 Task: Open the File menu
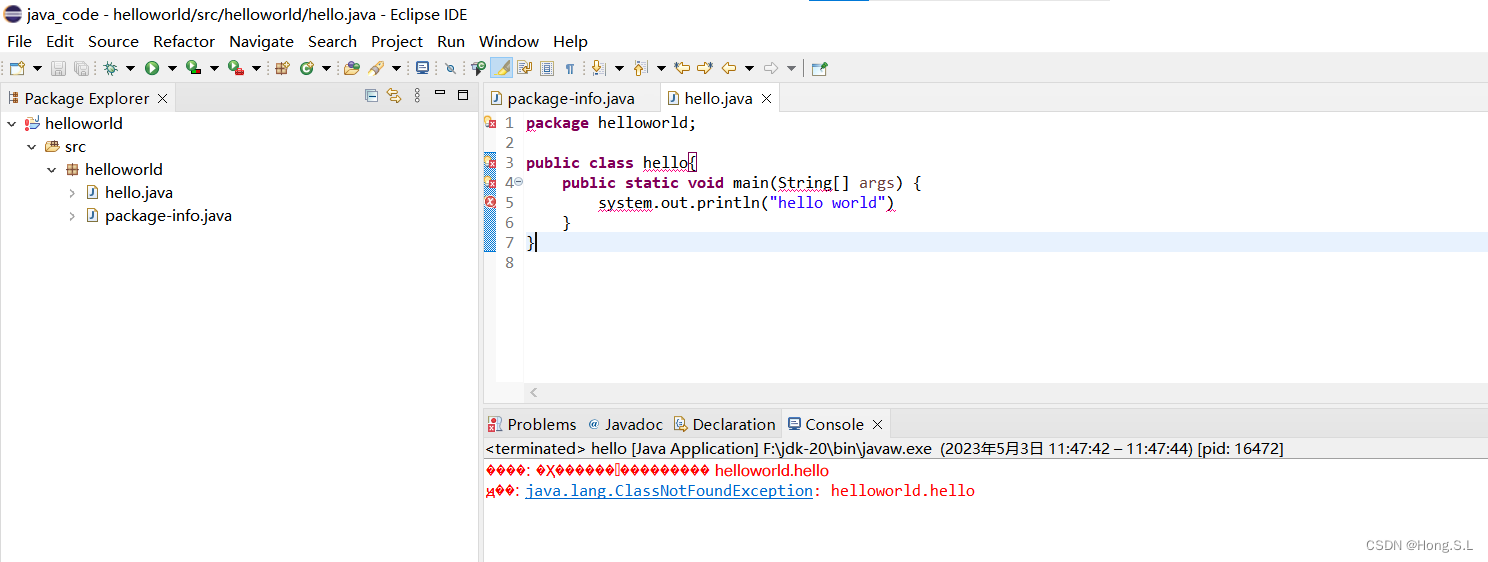(19, 42)
